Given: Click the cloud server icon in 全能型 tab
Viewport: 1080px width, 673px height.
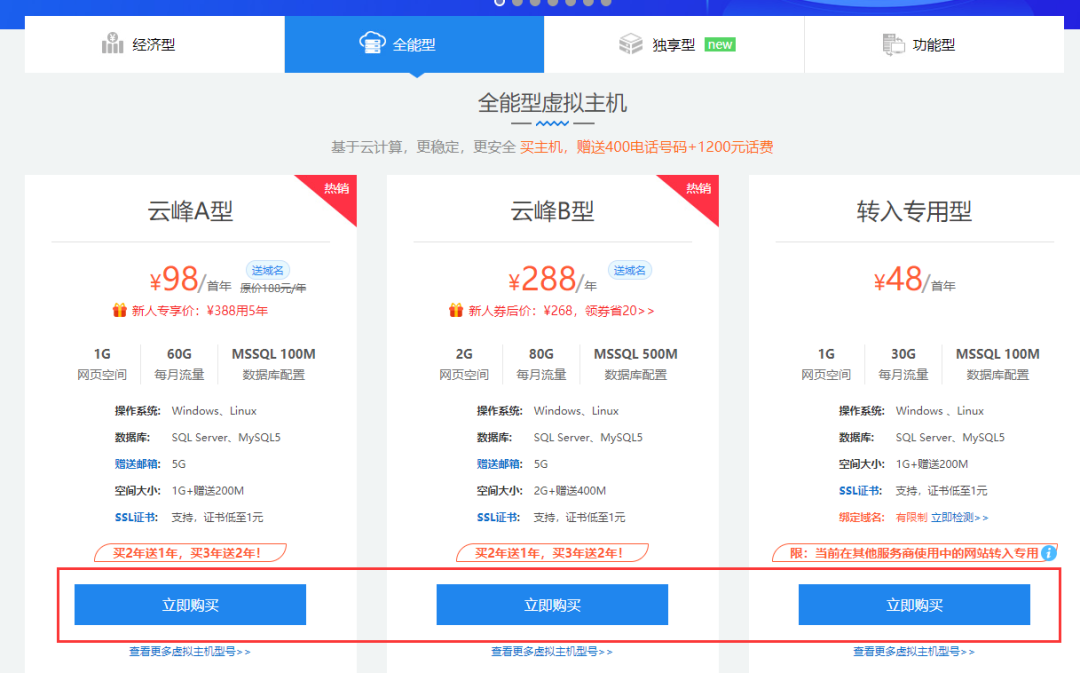Looking at the screenshot, I should 372,43.
